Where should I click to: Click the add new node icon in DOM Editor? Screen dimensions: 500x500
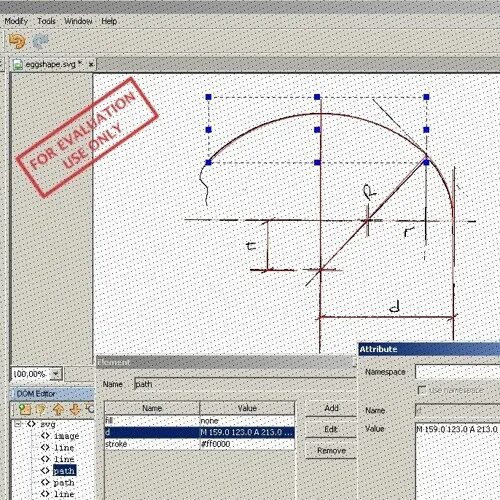click(x=24, y=409)
